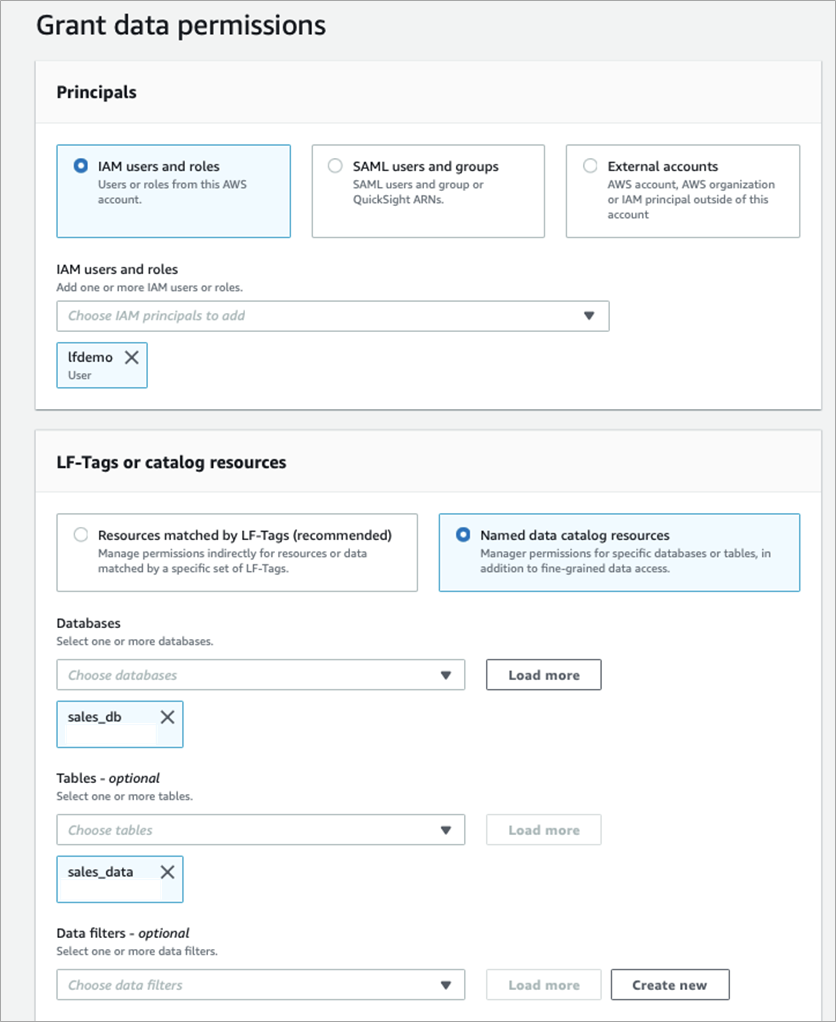Viewport: 836px width, 1022px height.
Task: Click Create new data filter button
Action: [x=670, y=986]
